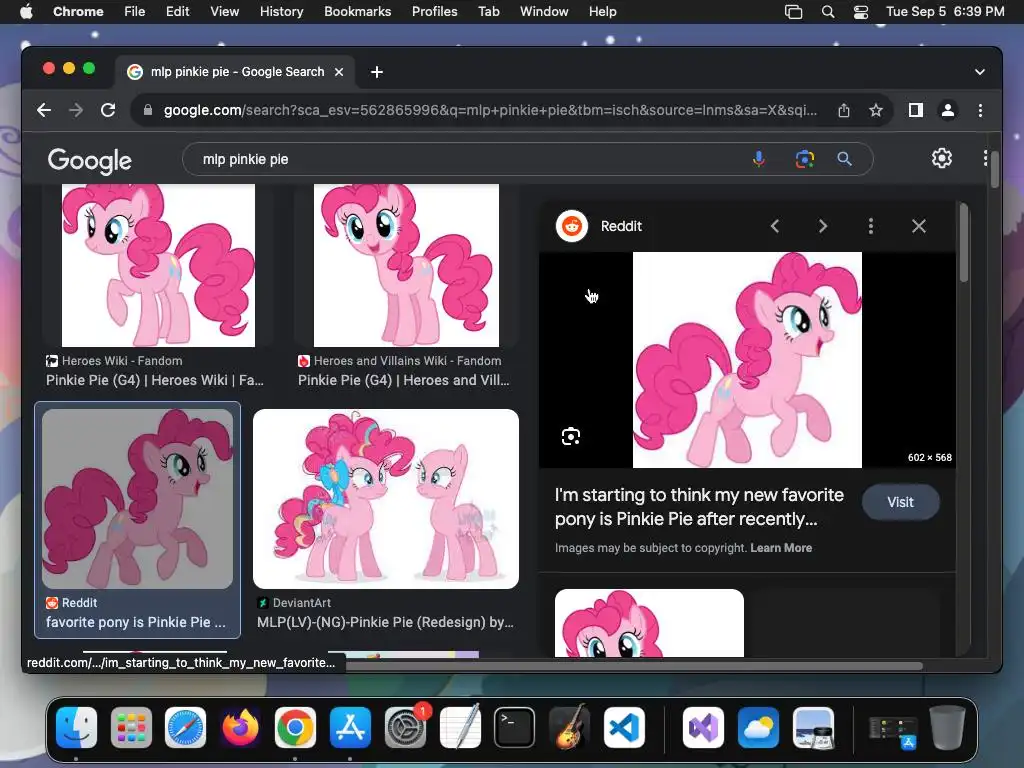Open the History menu
The height and width of the screenshot is (768, 1024).
pos(281,11)
